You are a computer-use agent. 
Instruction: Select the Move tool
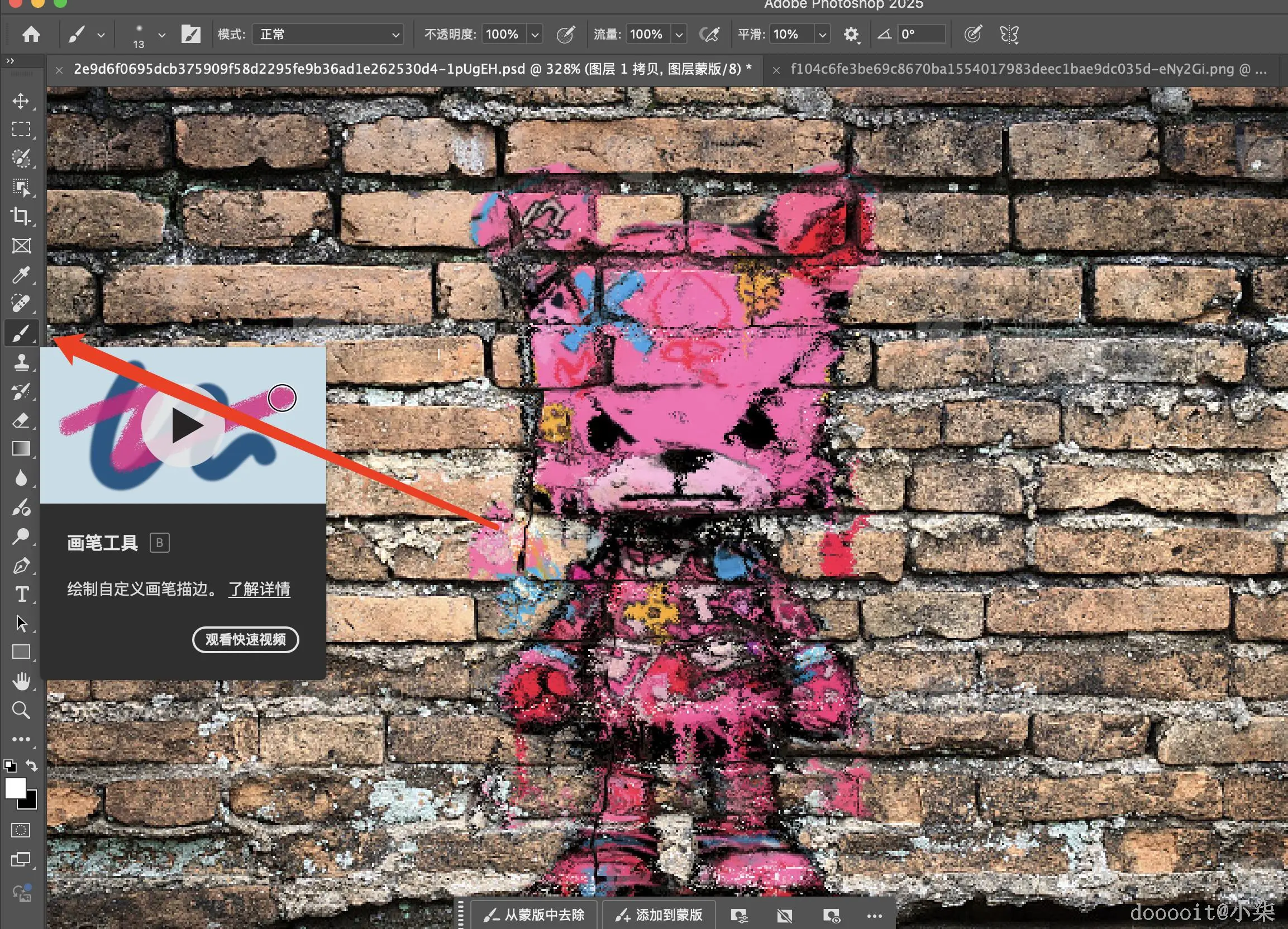pyautogui.click(x=21, y=101)
